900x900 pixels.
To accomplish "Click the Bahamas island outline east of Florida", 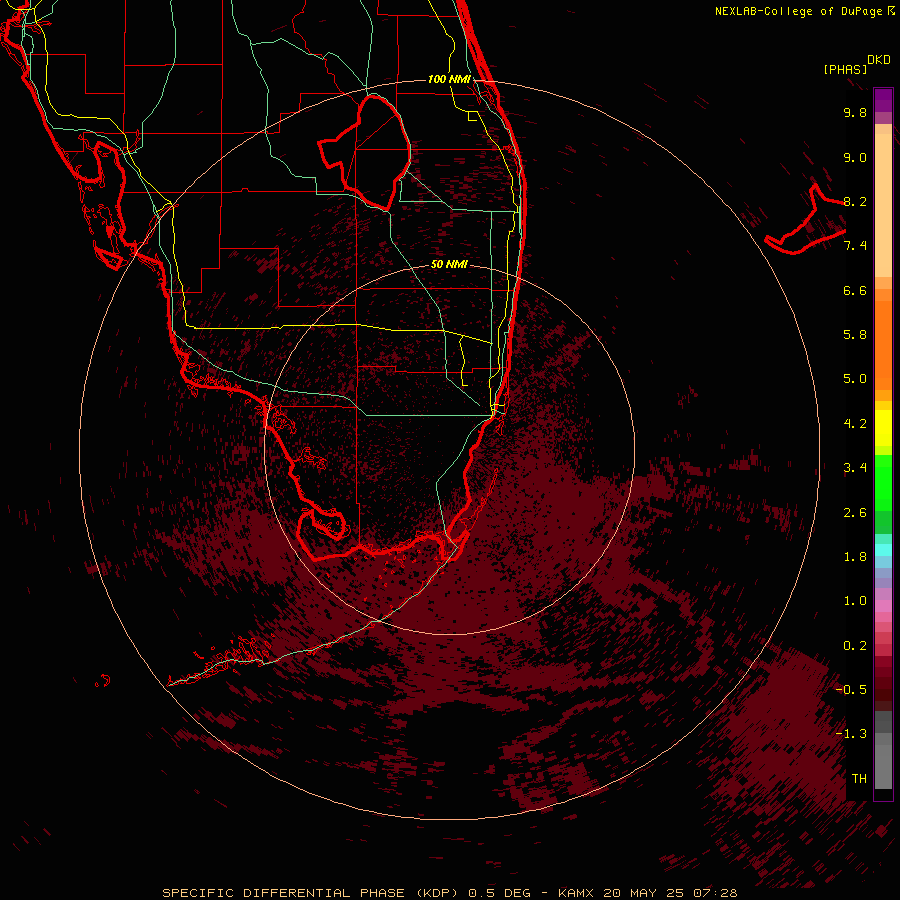I will (805, 219).
